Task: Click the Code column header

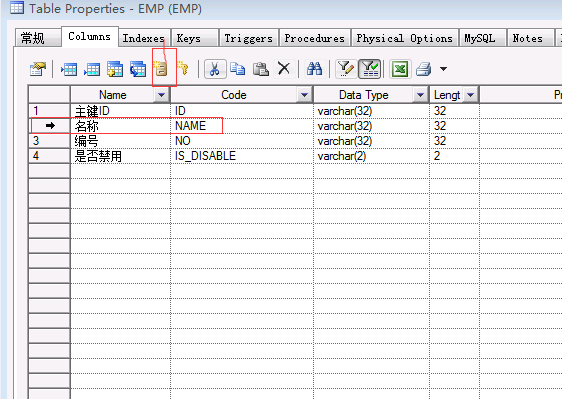Action: click(x=234, y=95)
